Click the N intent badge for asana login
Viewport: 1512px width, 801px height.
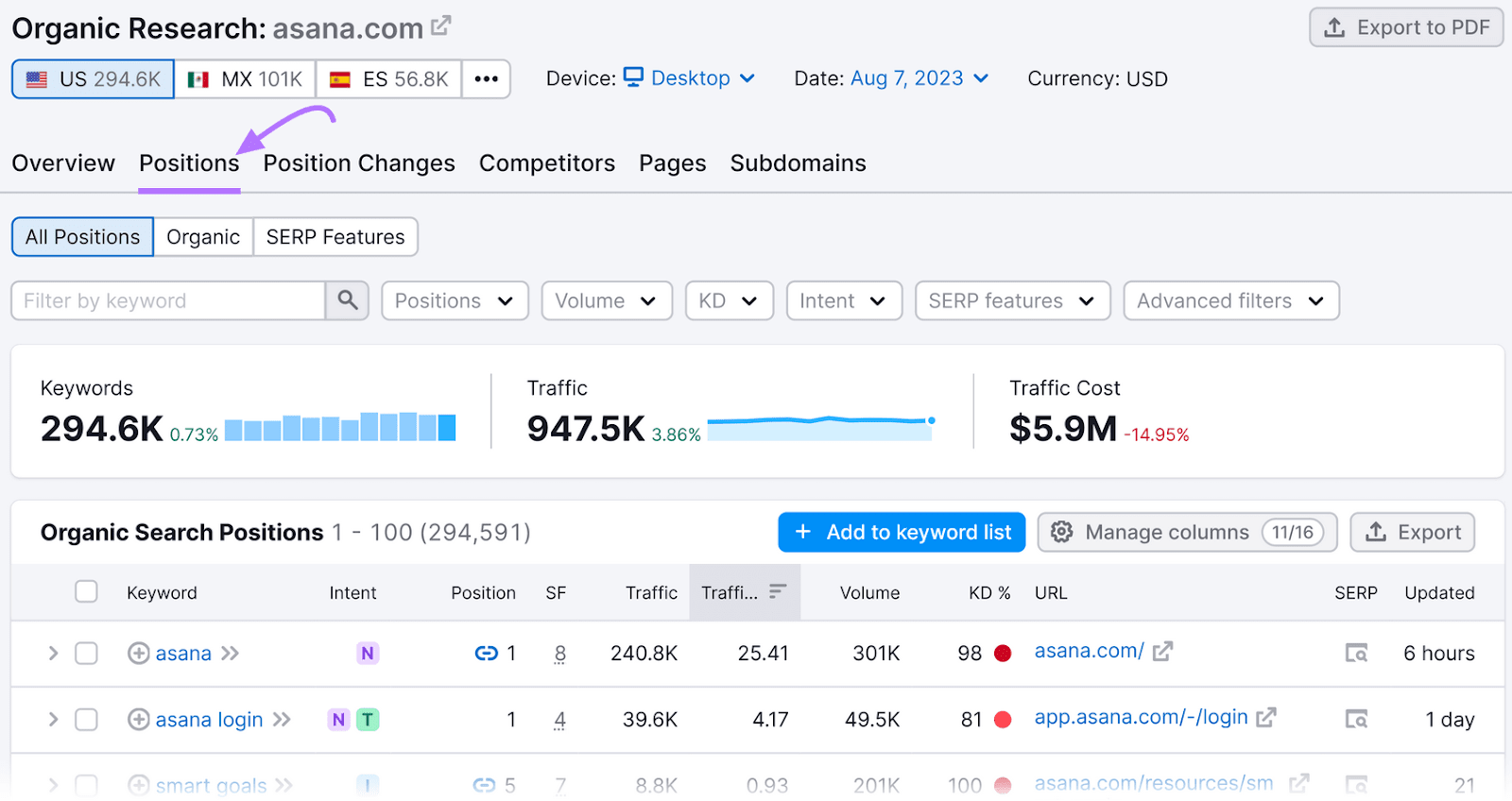tap(338, 719)
